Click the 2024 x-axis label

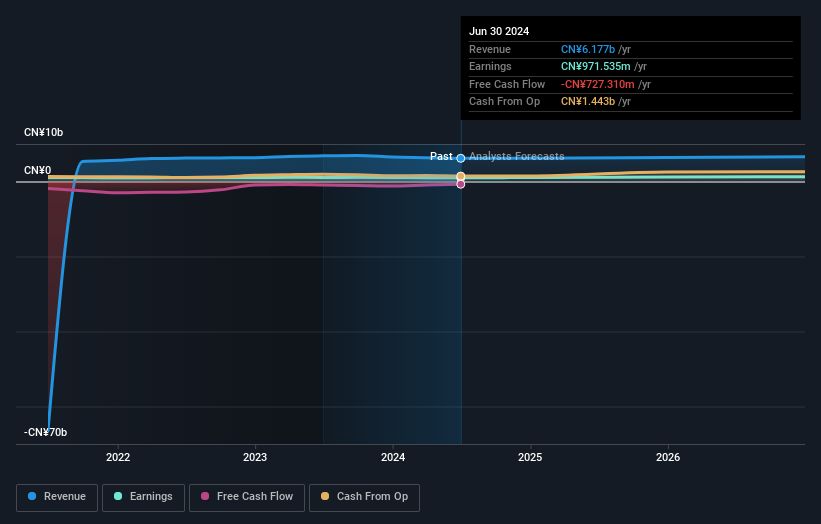[x=393, y=457]
